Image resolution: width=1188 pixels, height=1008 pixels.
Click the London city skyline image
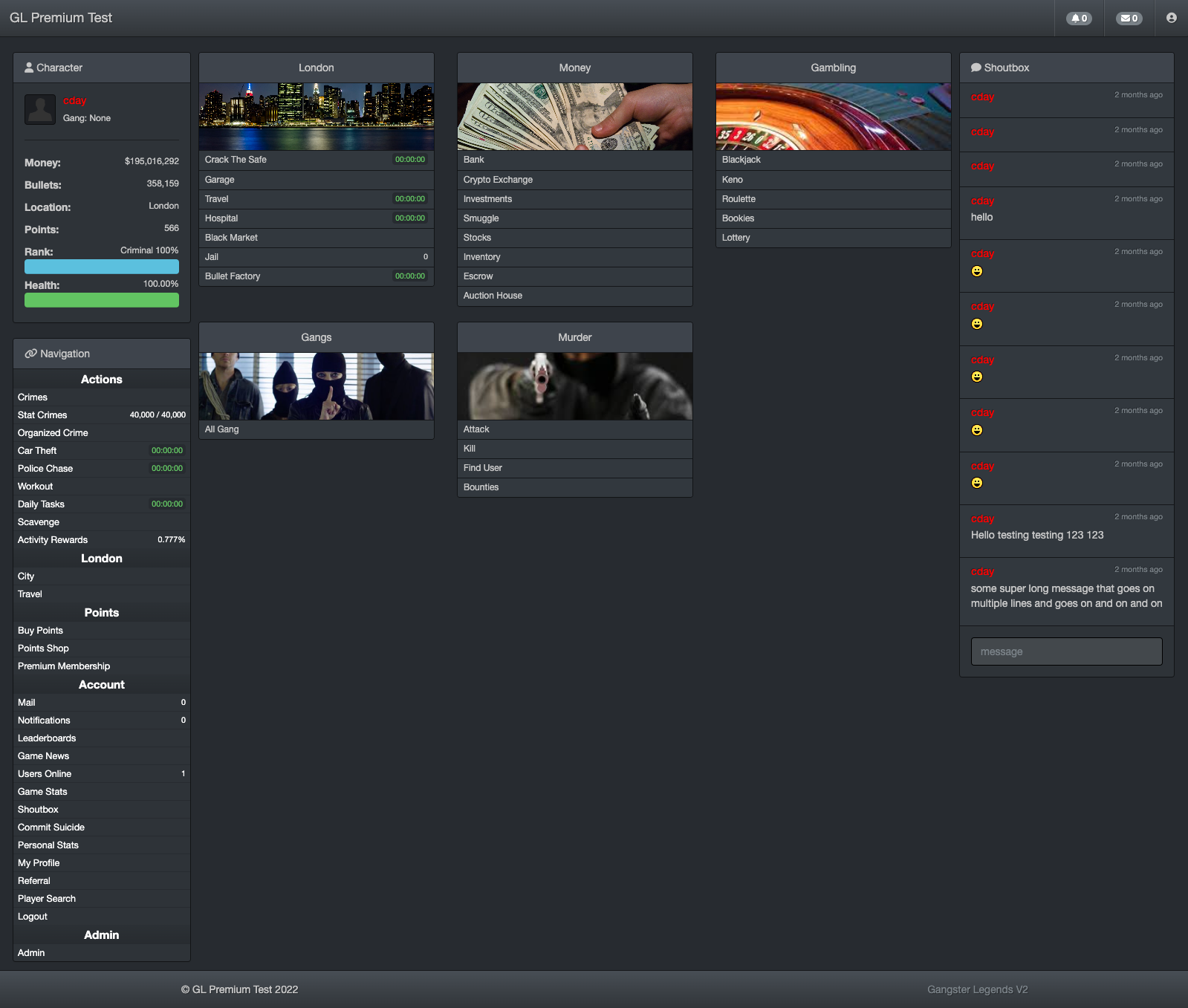[x=317, y=117]
